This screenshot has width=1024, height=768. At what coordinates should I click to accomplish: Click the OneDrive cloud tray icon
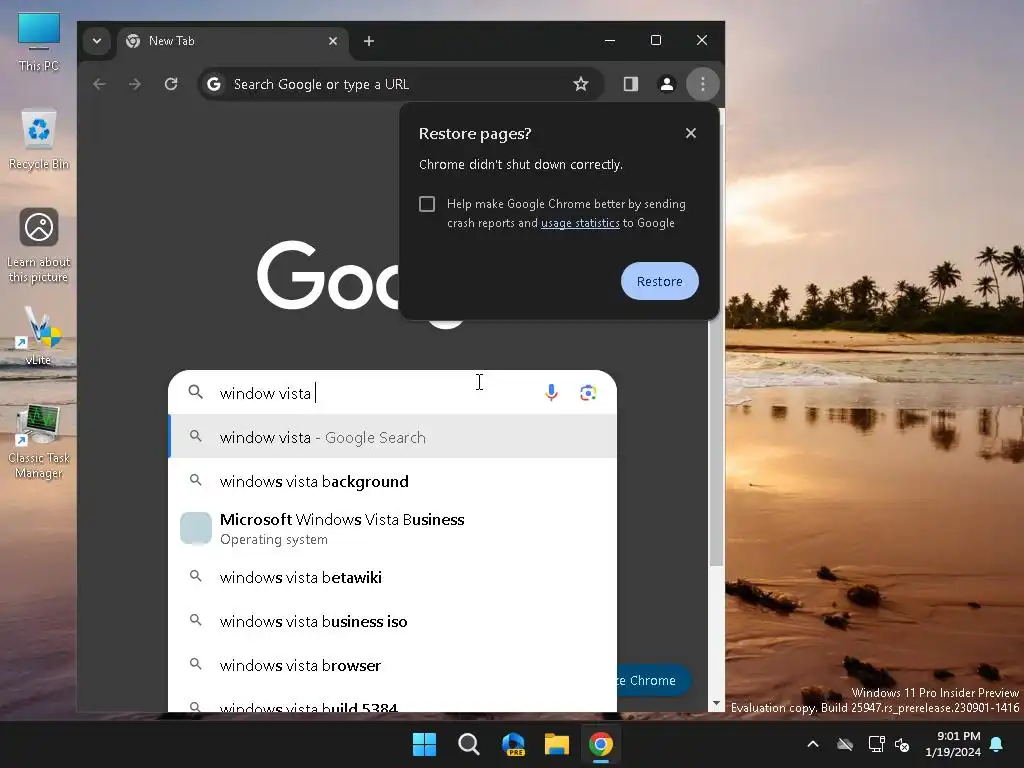pyautogui.click(x=845, y=744)
